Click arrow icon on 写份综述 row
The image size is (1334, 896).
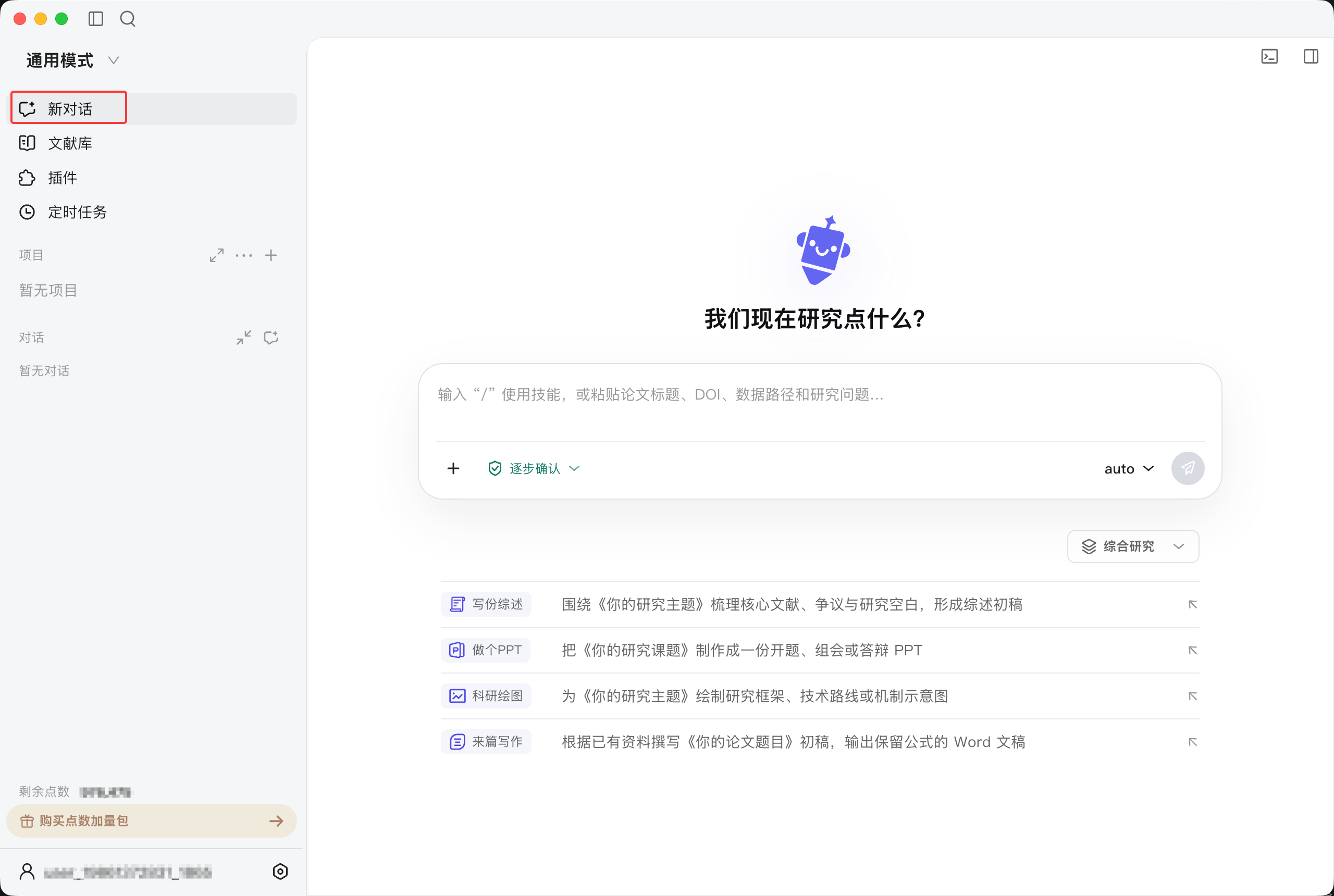(x=1192, y=604)
